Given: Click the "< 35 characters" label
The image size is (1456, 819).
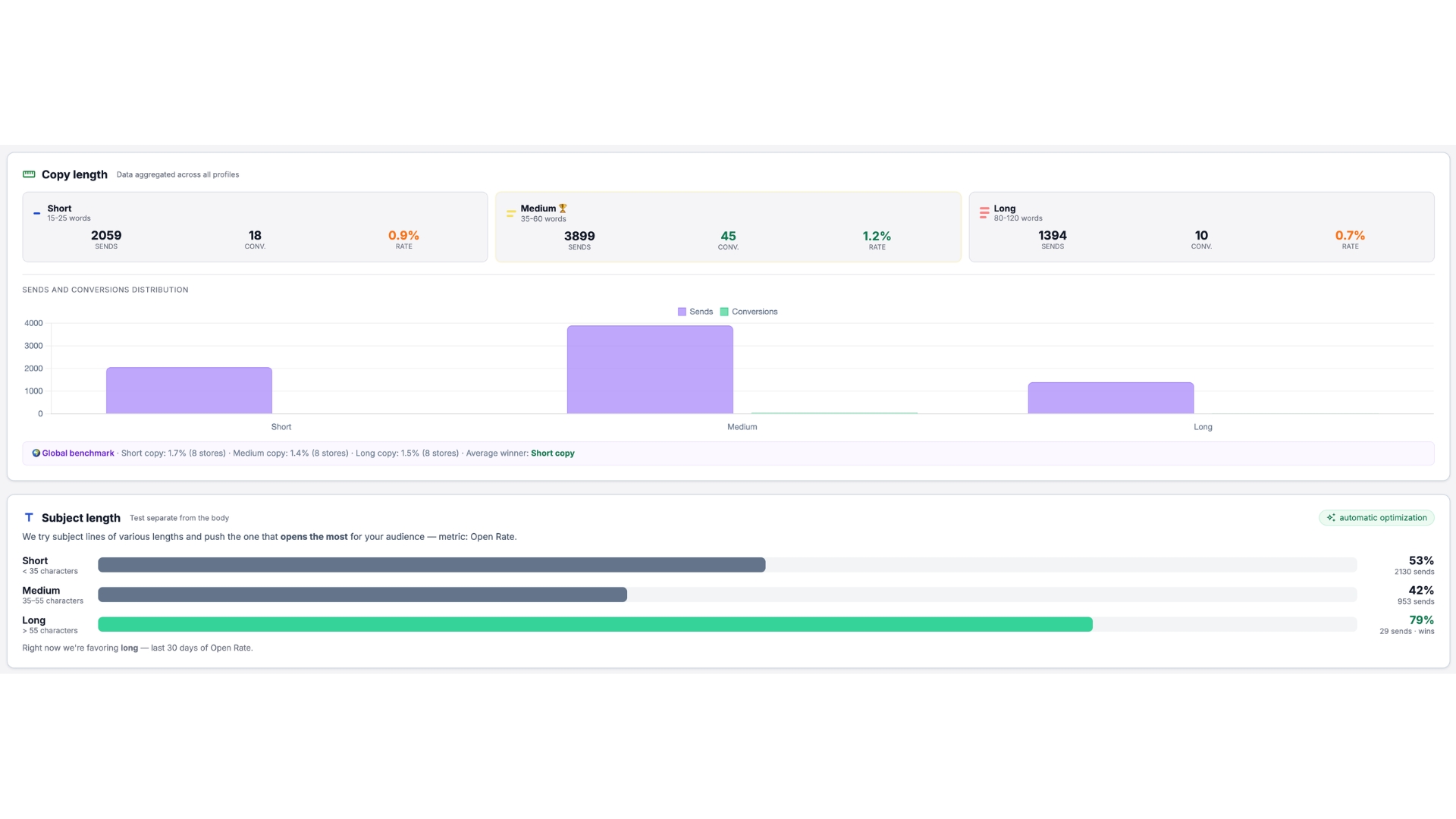Looking at the screenshot, I should (x=50, y=571).
